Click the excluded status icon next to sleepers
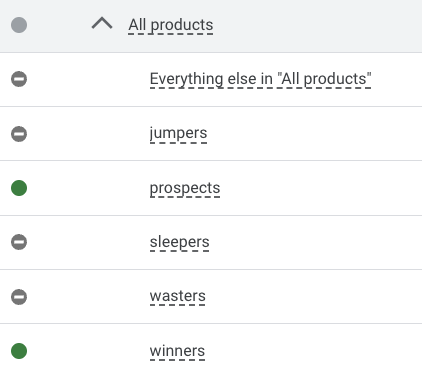This screenshot has width=422, height=376. pyautogui.click(x=19, y=242)
